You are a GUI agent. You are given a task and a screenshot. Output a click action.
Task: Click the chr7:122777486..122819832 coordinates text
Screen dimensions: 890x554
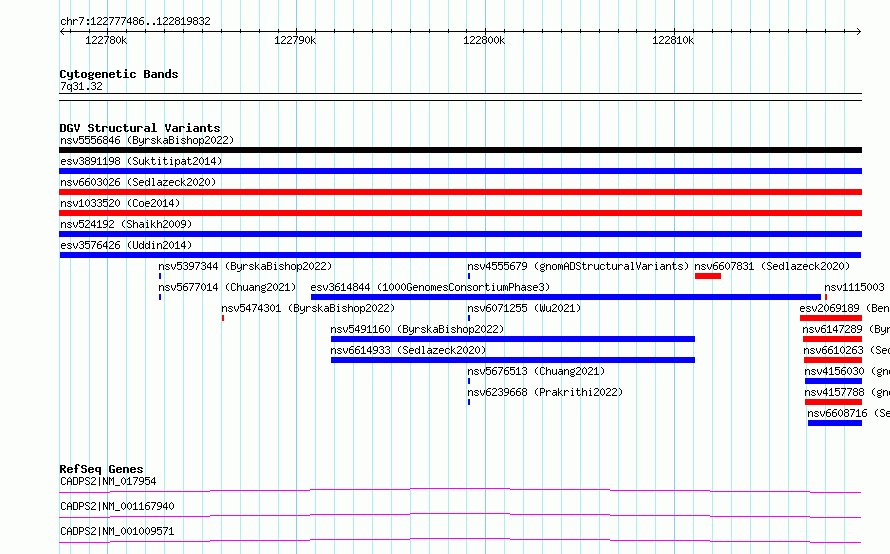(x=136, y=21)
